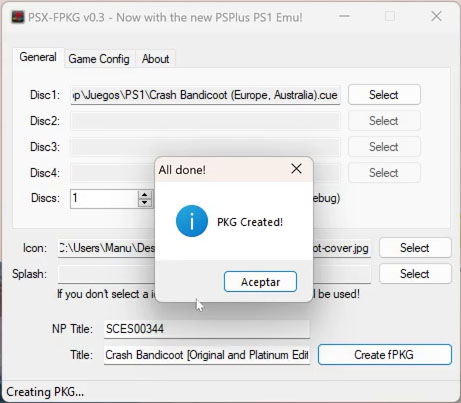The image size is (461, 403).
Task: Click Select button for Splash image
Action: 415,274
